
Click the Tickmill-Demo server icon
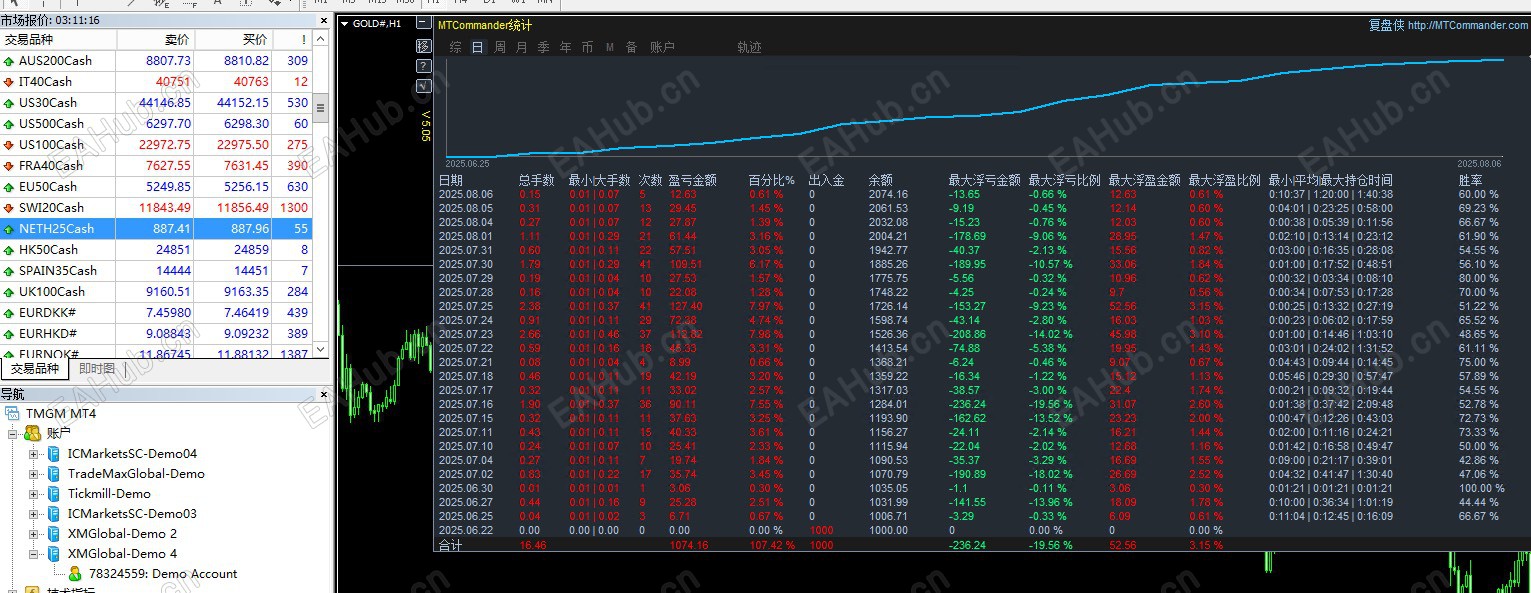click(54, 494)
